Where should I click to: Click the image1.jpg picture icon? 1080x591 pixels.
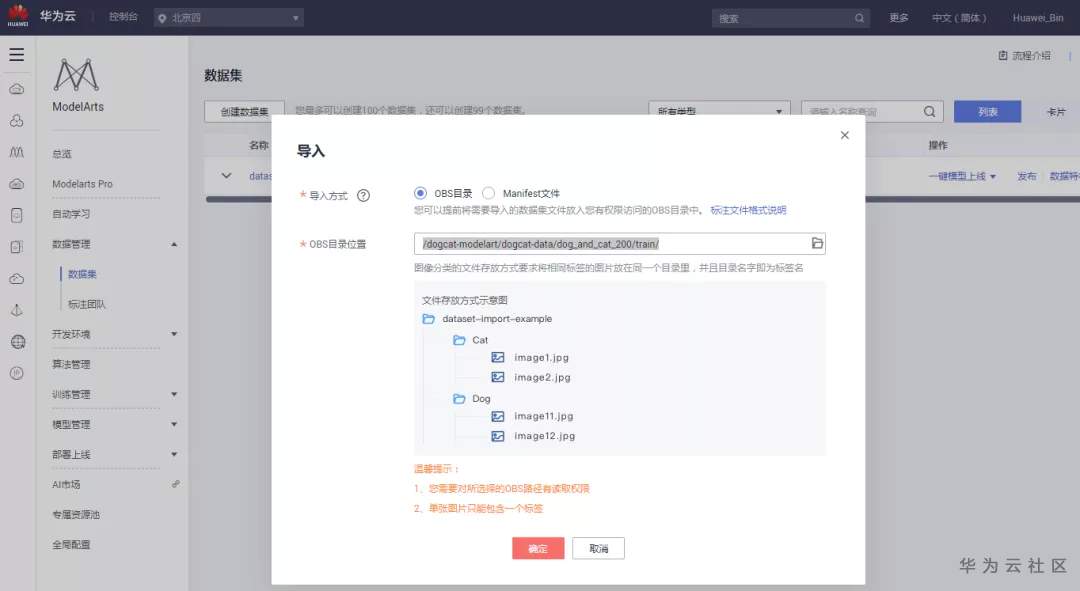pos(497,357)
